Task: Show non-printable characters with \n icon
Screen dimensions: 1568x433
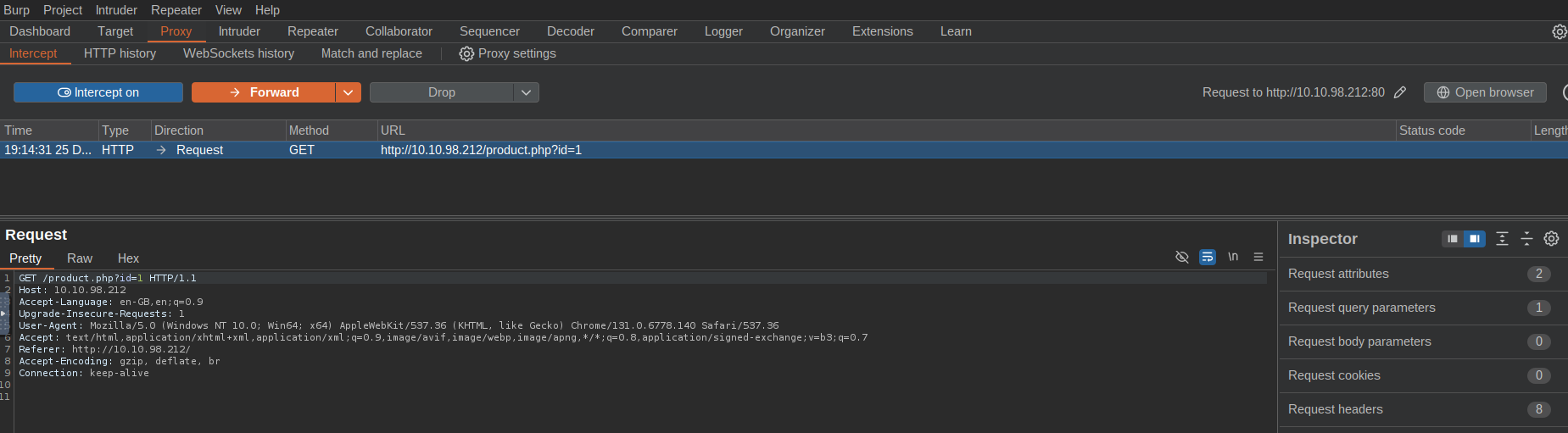Action: [1233, 257]
